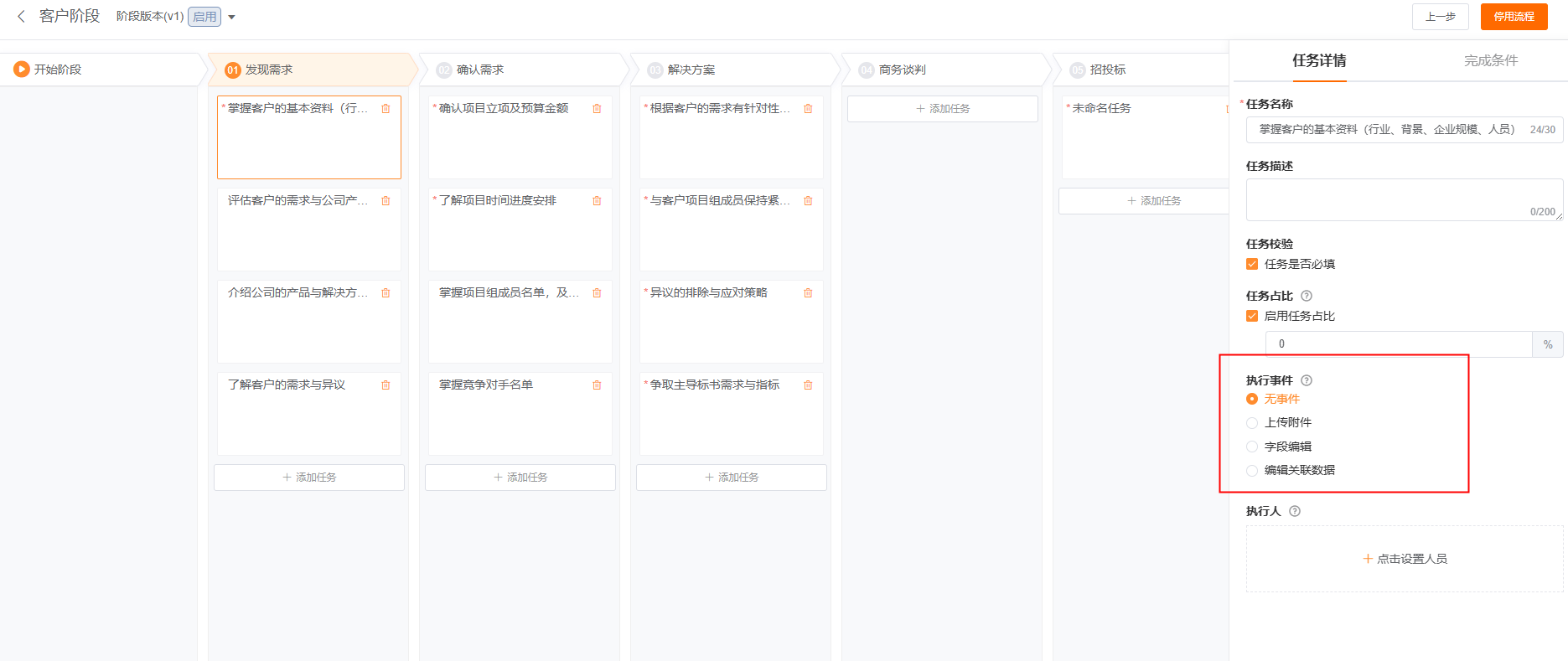The height and width of the screenshot is (661, 1568).
Task: Select the 上传附件 radio option
Action: tap(1252, 423)
